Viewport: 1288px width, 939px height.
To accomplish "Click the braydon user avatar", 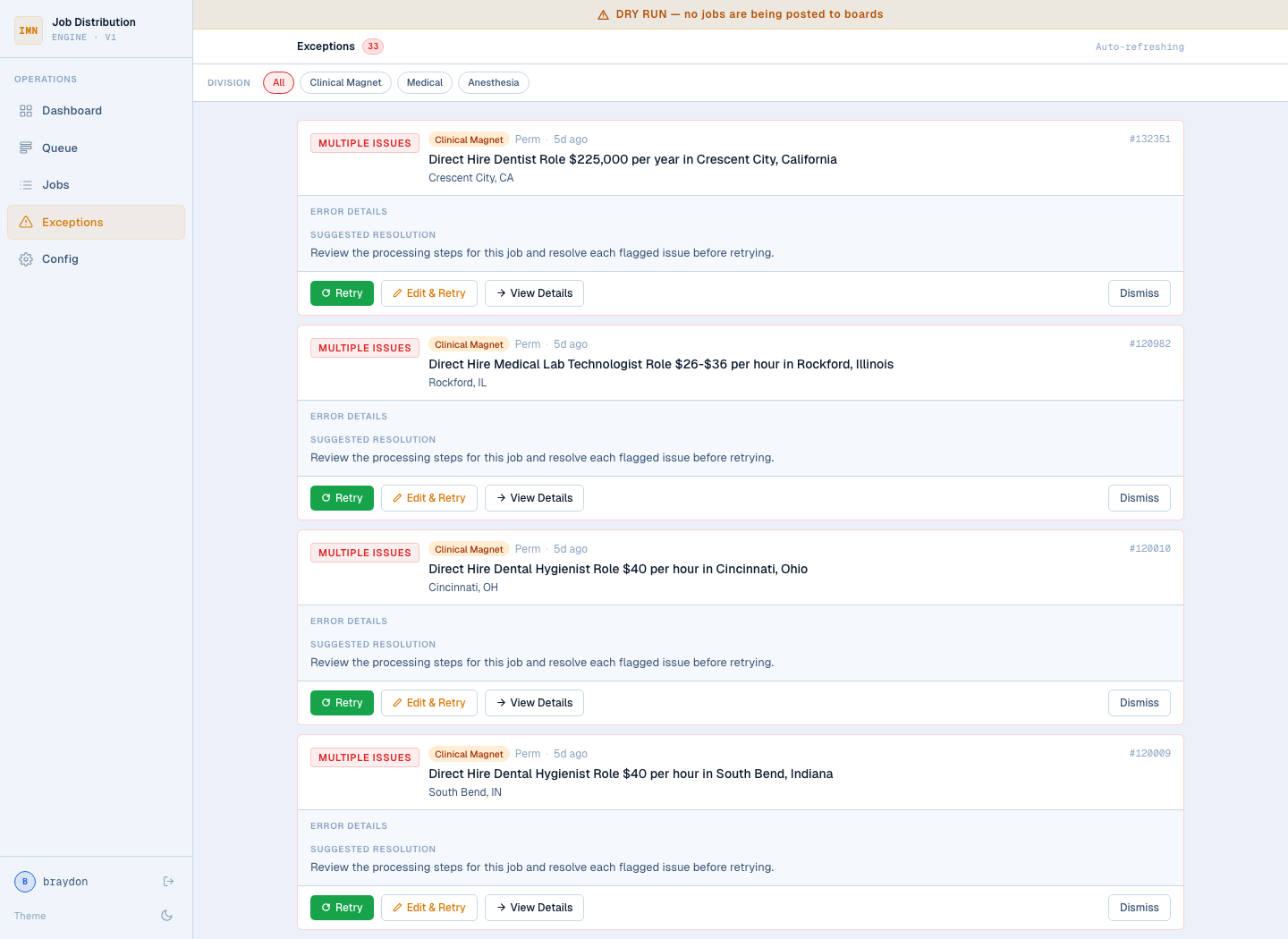I will pyautogui.click(x=25, y=882).
